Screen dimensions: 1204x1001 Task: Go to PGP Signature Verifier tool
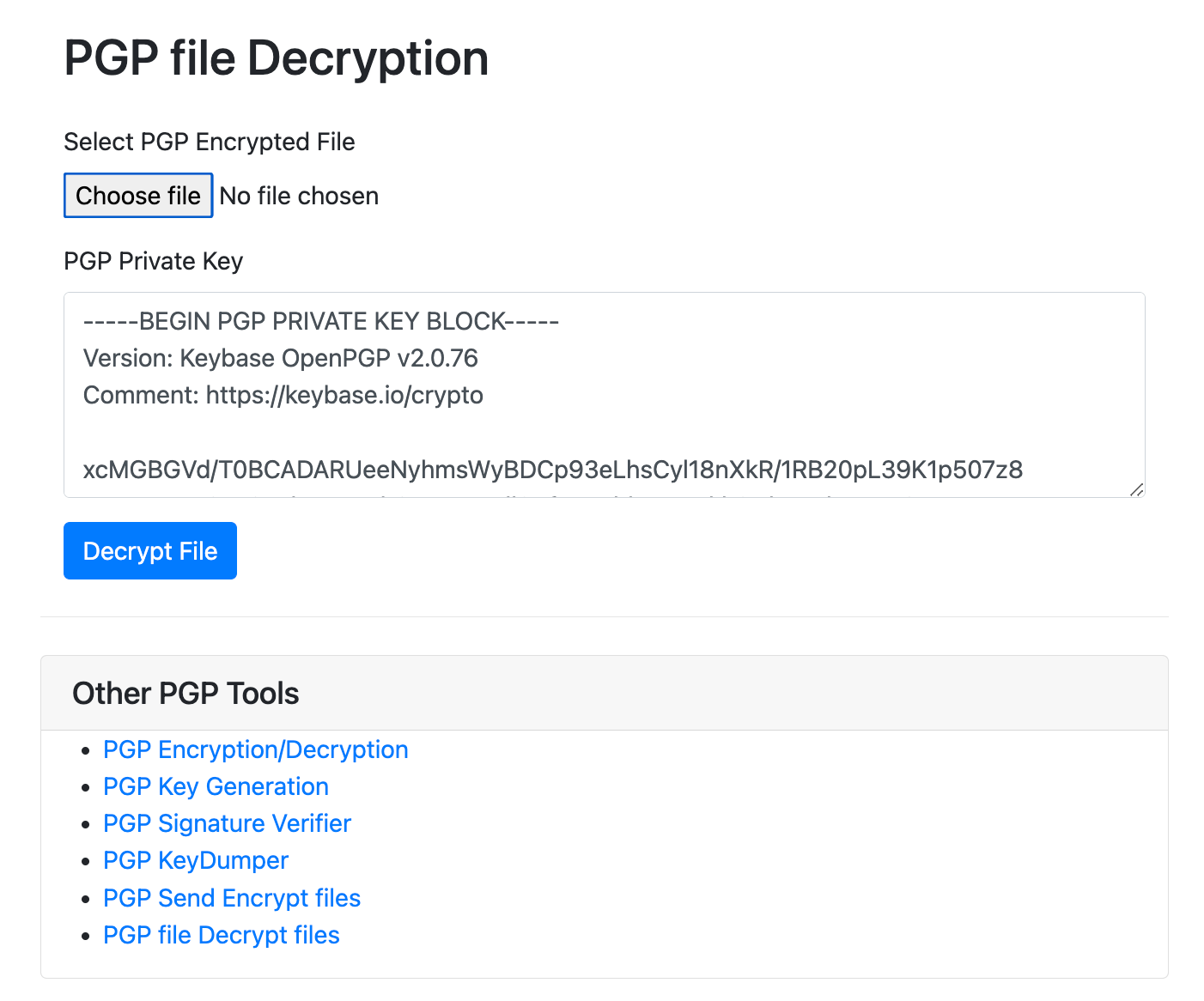(x=227, y=823)
